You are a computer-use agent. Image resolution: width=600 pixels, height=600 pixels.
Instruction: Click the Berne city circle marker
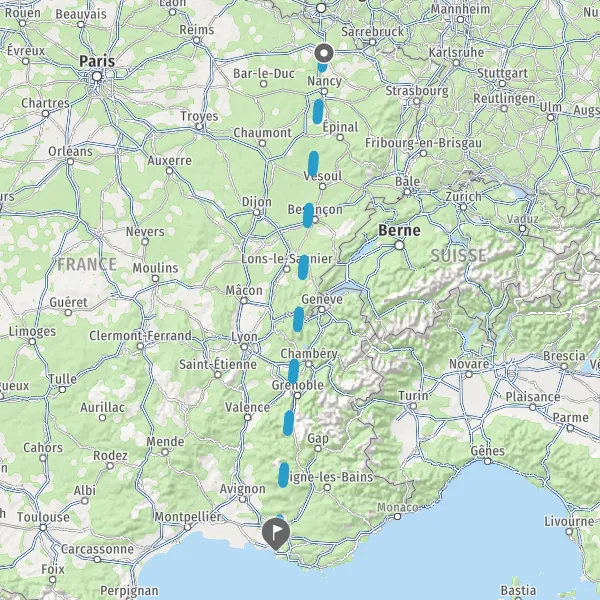(x=399, y=245)
